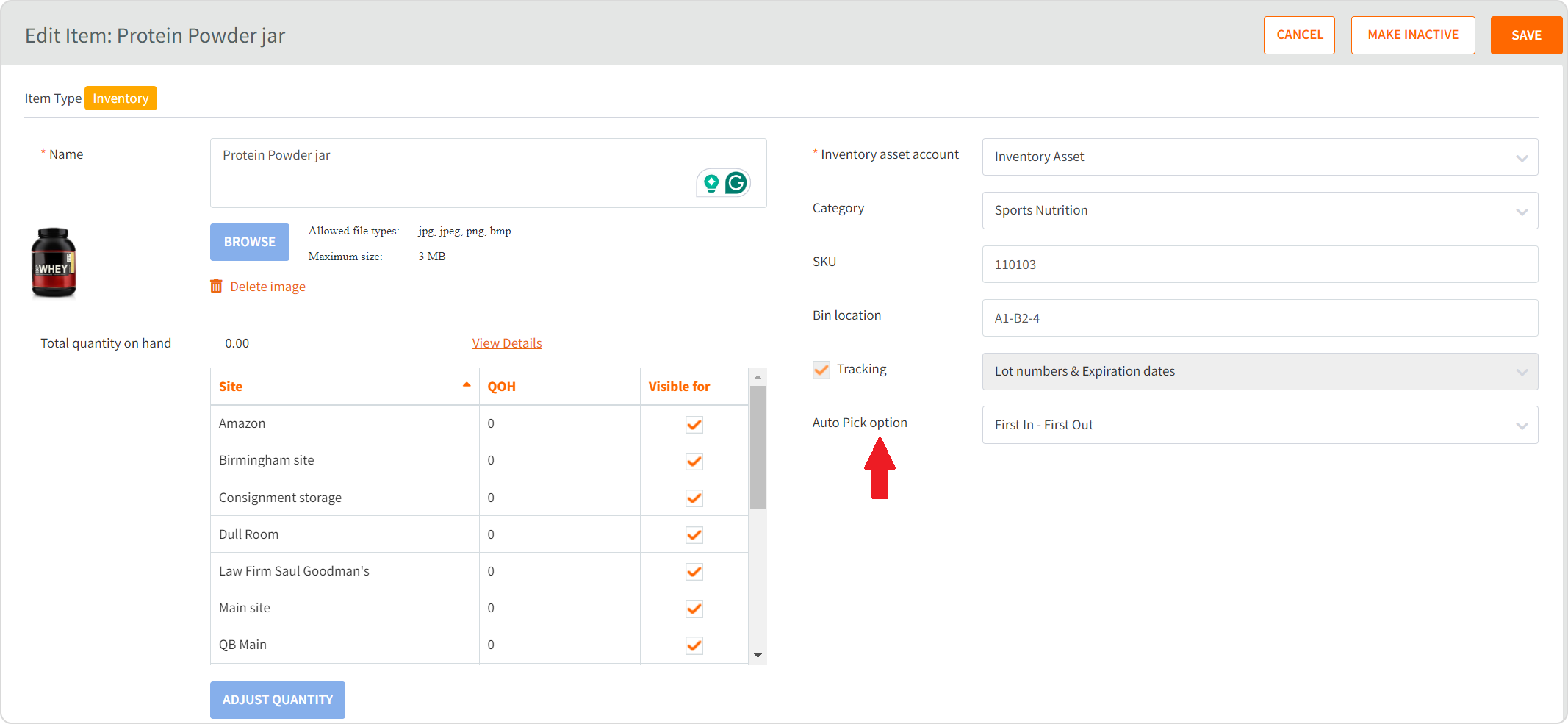This screenshot has height=724, width=1568.
Task: Click the Inventory item type badge
Action: point(121,98)
